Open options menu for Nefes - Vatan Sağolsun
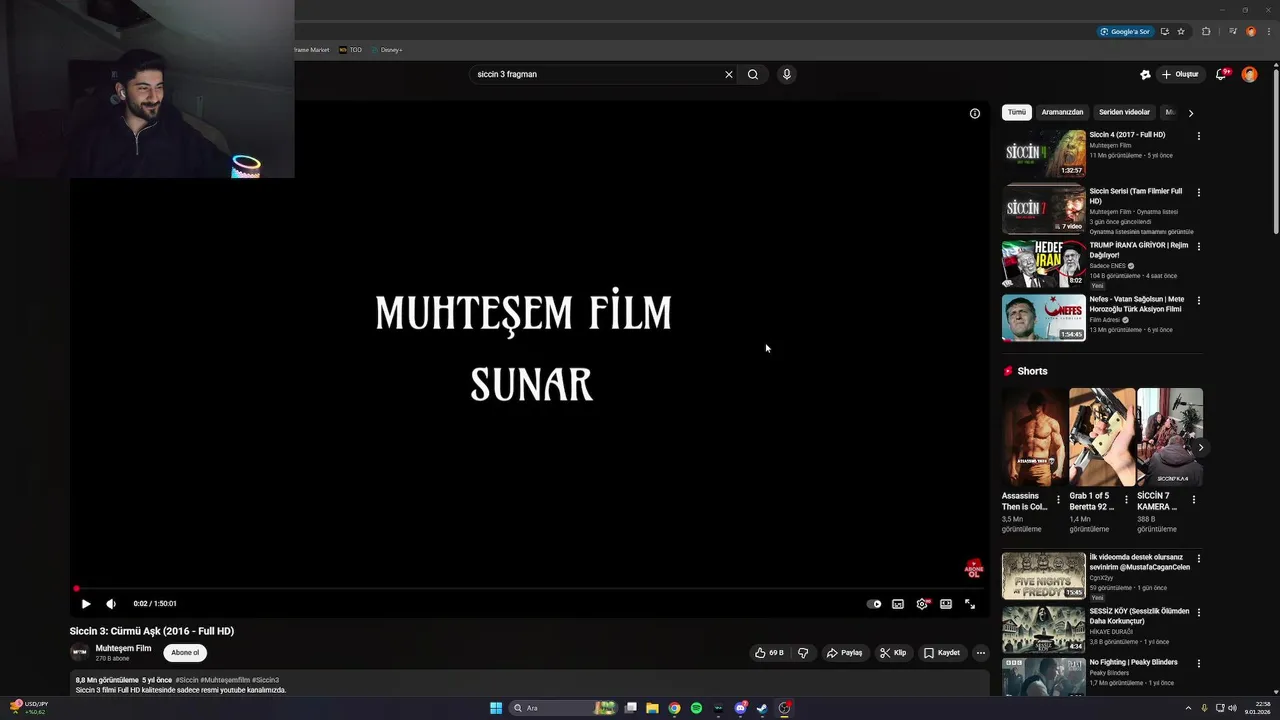1280x720 pixels. point(1199,300)
